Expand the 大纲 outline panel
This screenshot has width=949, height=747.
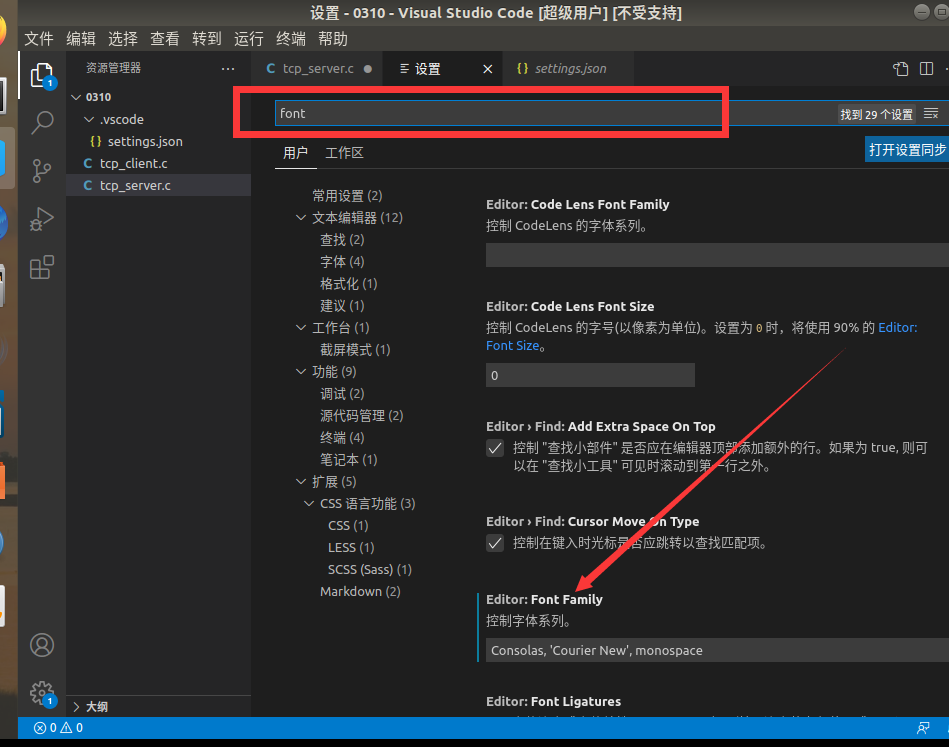click(x=76, y=706)
